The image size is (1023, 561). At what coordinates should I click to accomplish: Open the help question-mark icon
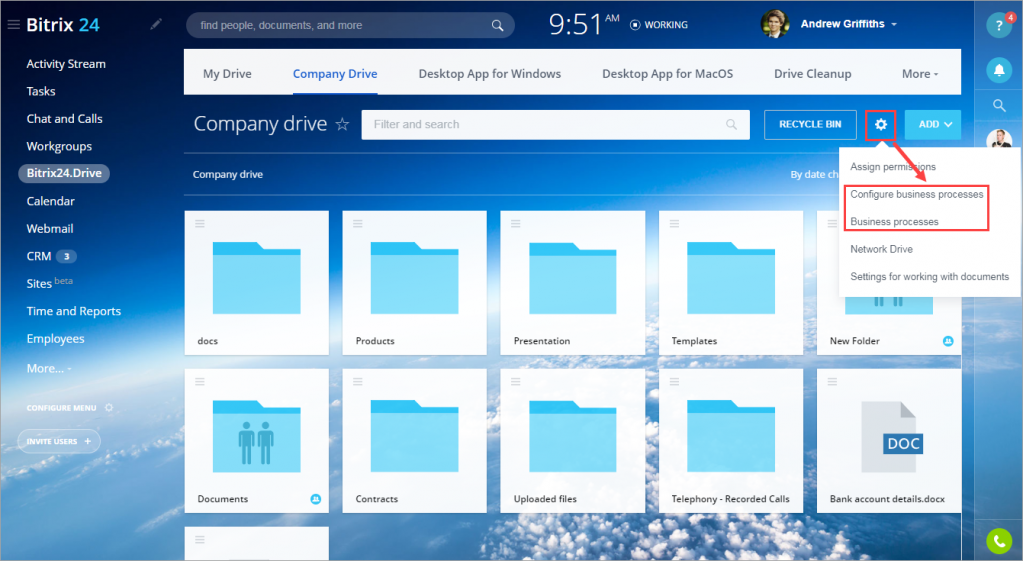pyautogui.click(x=999, y=26)
